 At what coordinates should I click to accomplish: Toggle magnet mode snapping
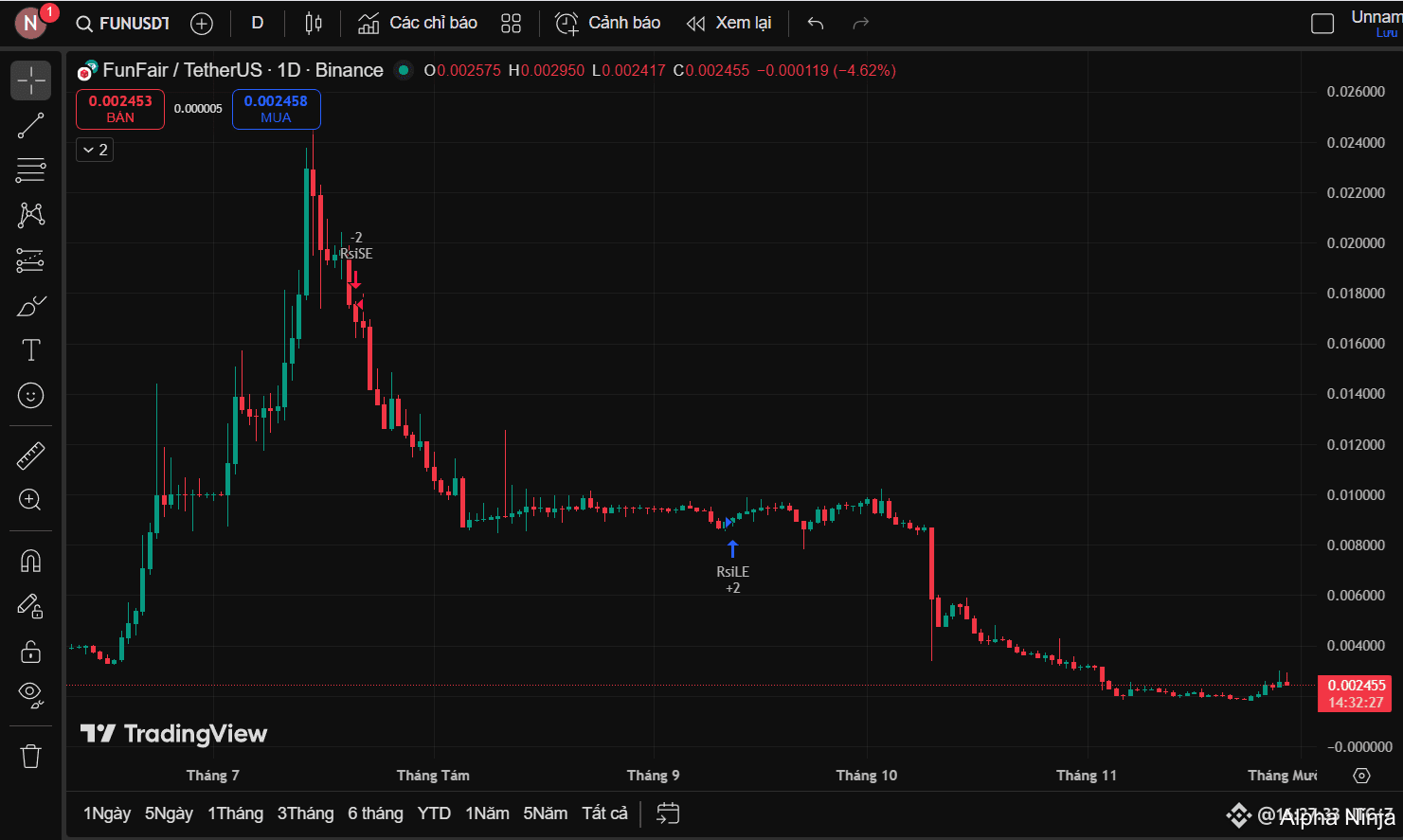point(31,562)
